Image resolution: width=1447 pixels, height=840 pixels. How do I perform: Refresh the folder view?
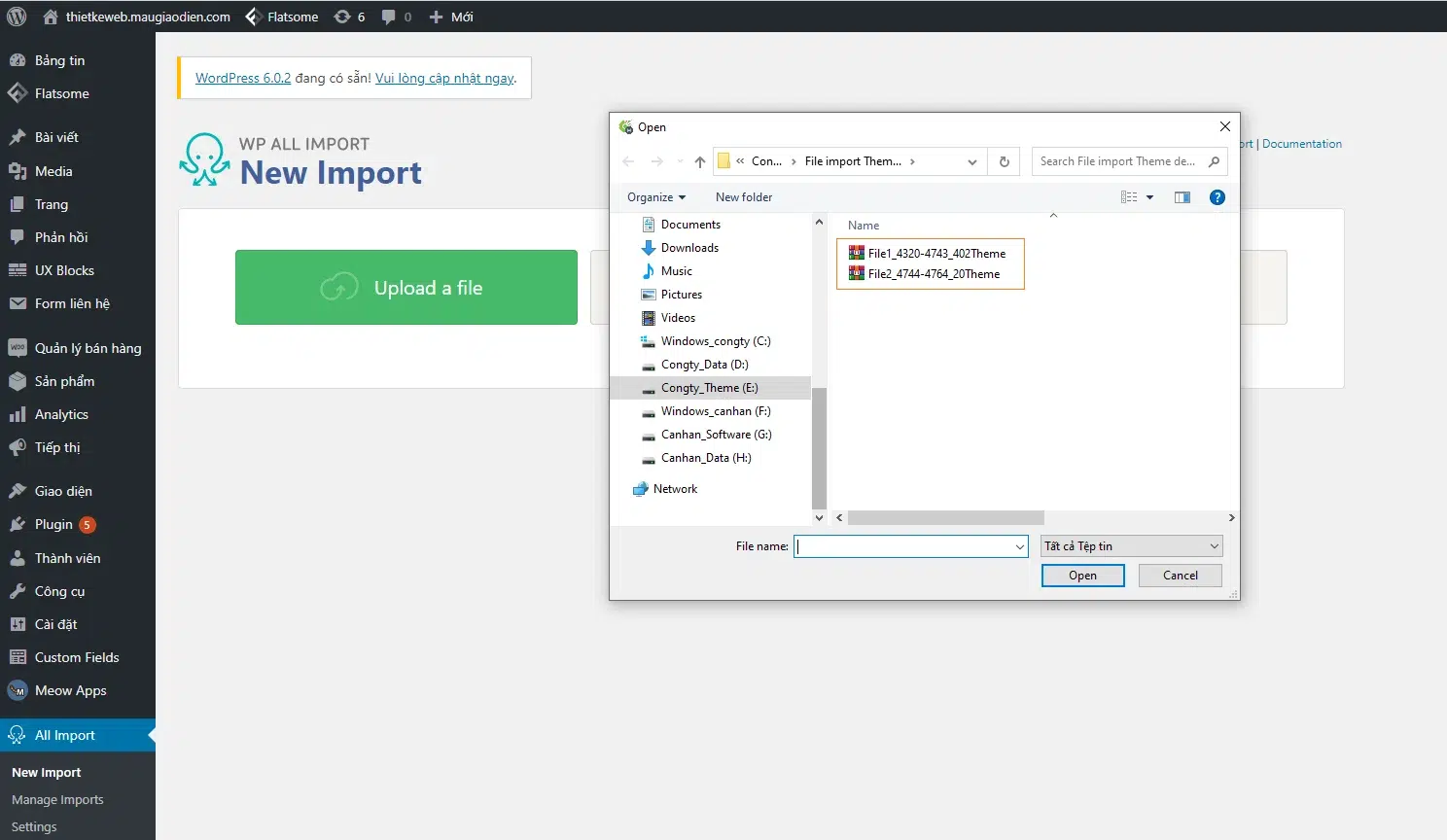coord(1005,161)
